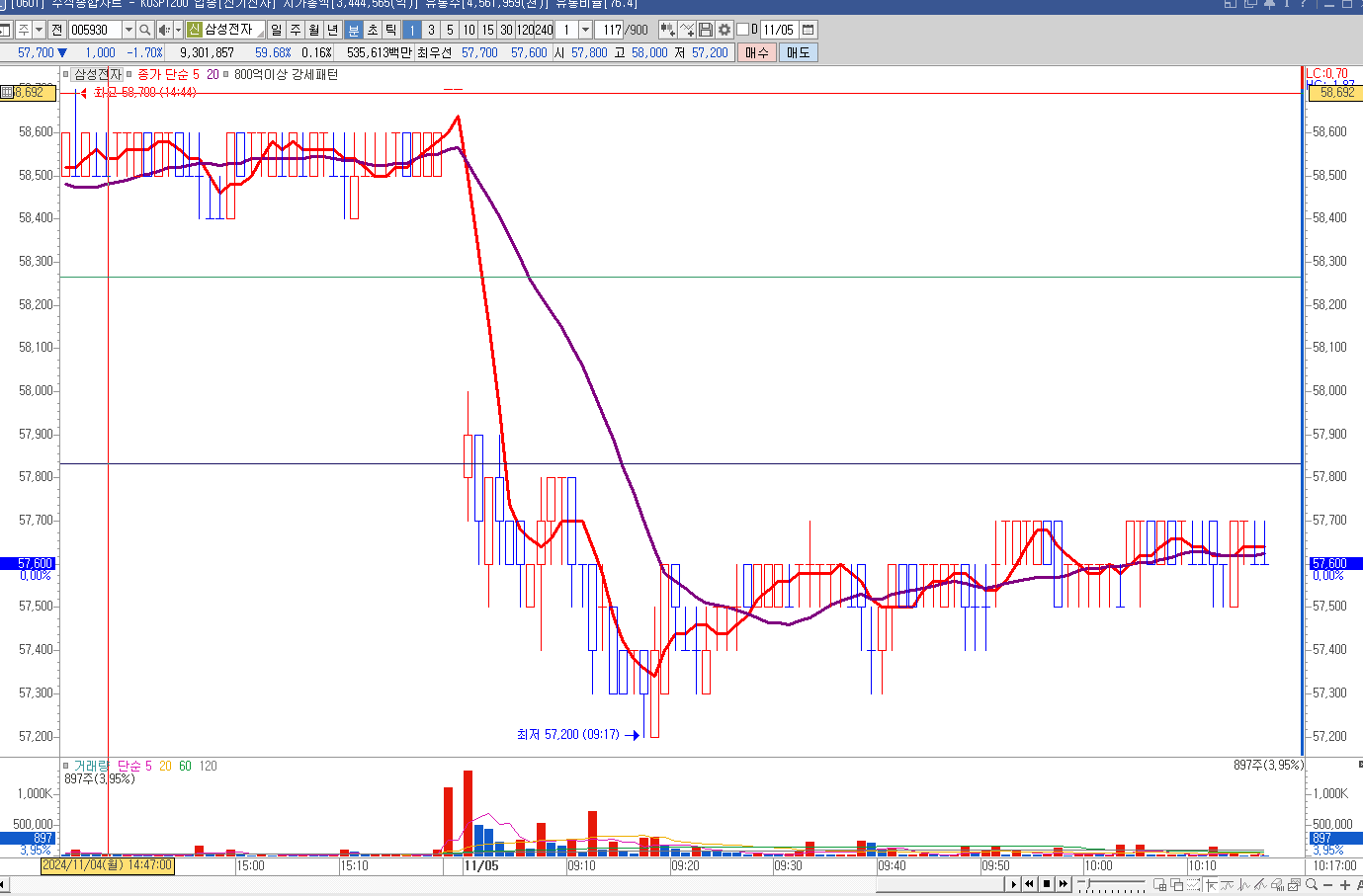The height and width of the screenshot is (896, 1363).
Task: Select the 10 minute interval button
Action: click(x=469, y=30)
